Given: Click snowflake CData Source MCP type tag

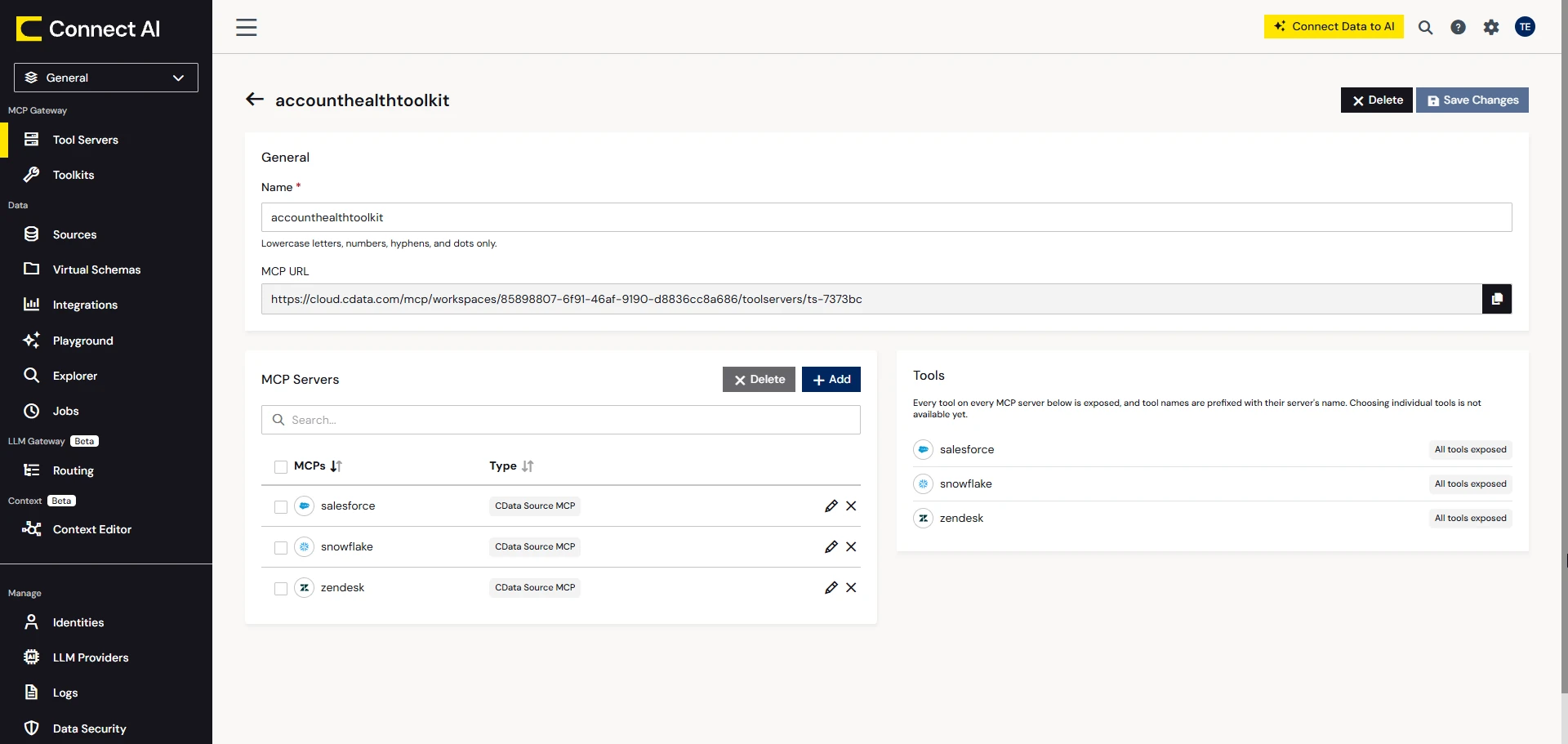Looking at the screenshot, I should point(535,546).
